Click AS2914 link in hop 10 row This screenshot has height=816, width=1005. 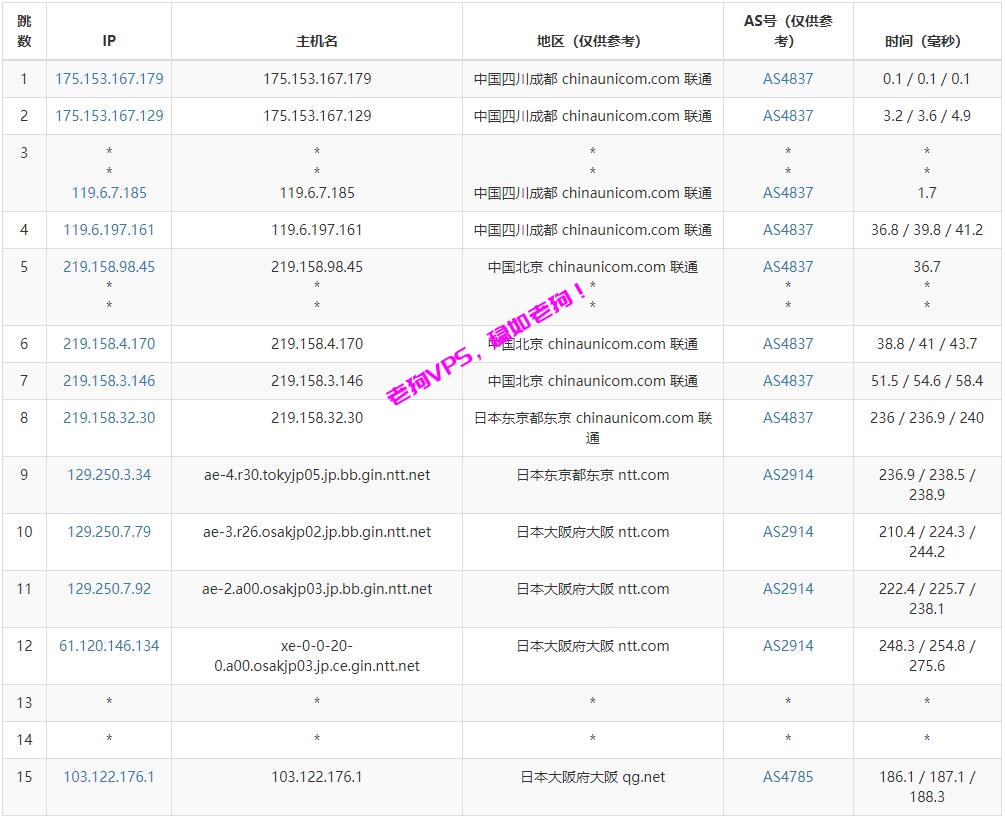pyautogui.click(x=788, y=532)
